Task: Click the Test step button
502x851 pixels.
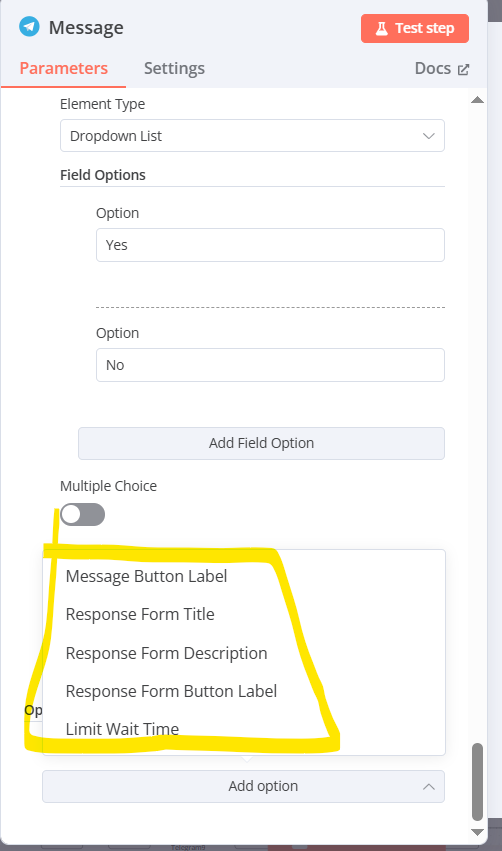Action: 415,28
